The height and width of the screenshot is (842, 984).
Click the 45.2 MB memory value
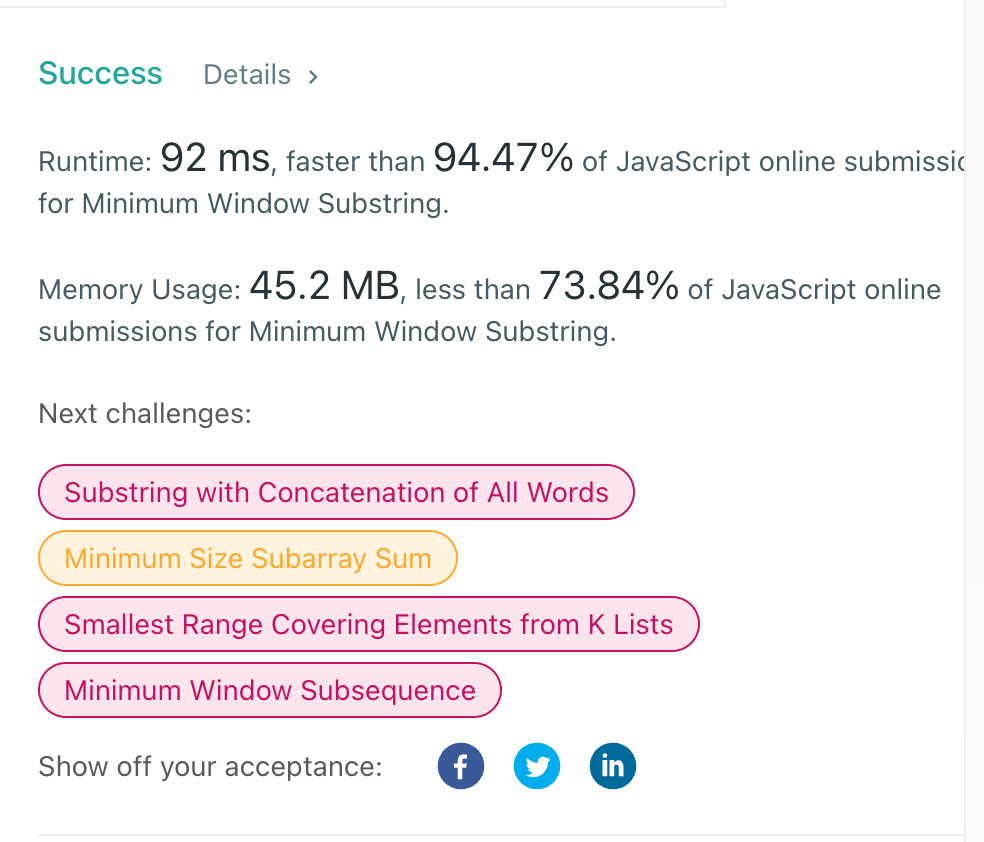[324, 288]
